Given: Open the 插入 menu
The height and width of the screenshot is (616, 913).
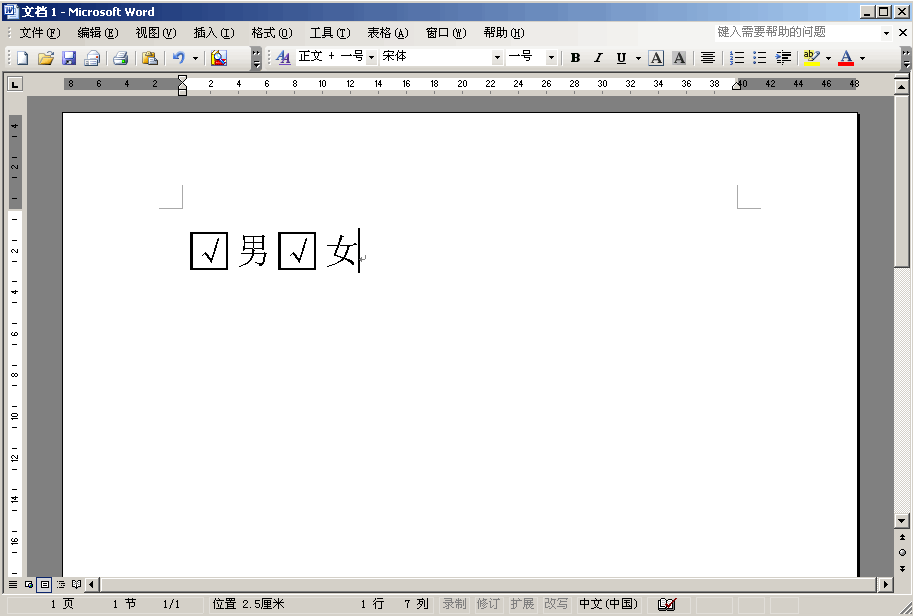Looking at the screenshot, I should click(214, 33).
